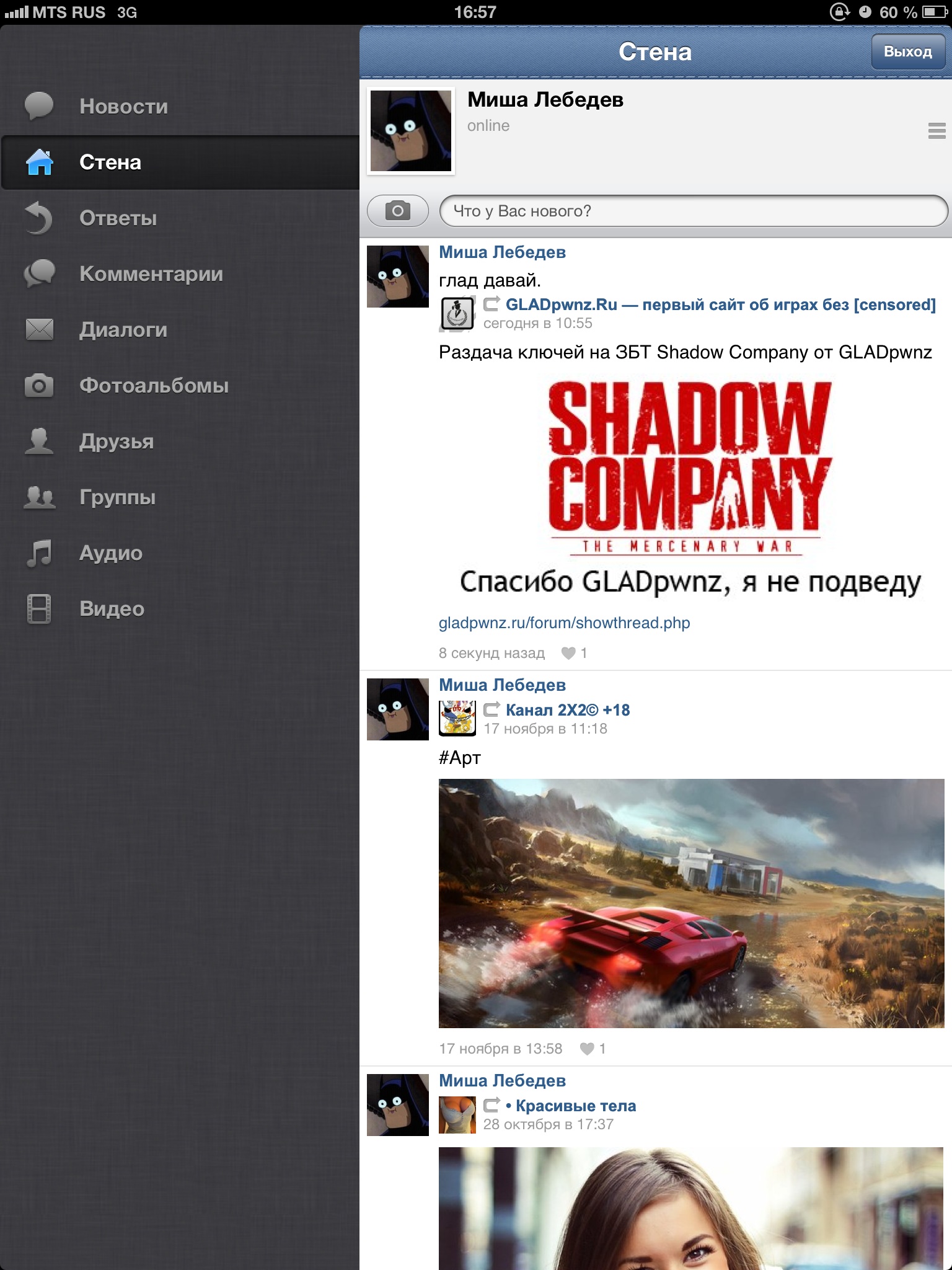The width and height of the screenshot is (952, 1270).
Task: Click the speech bubble Новости icon
Action: point(39,106)
